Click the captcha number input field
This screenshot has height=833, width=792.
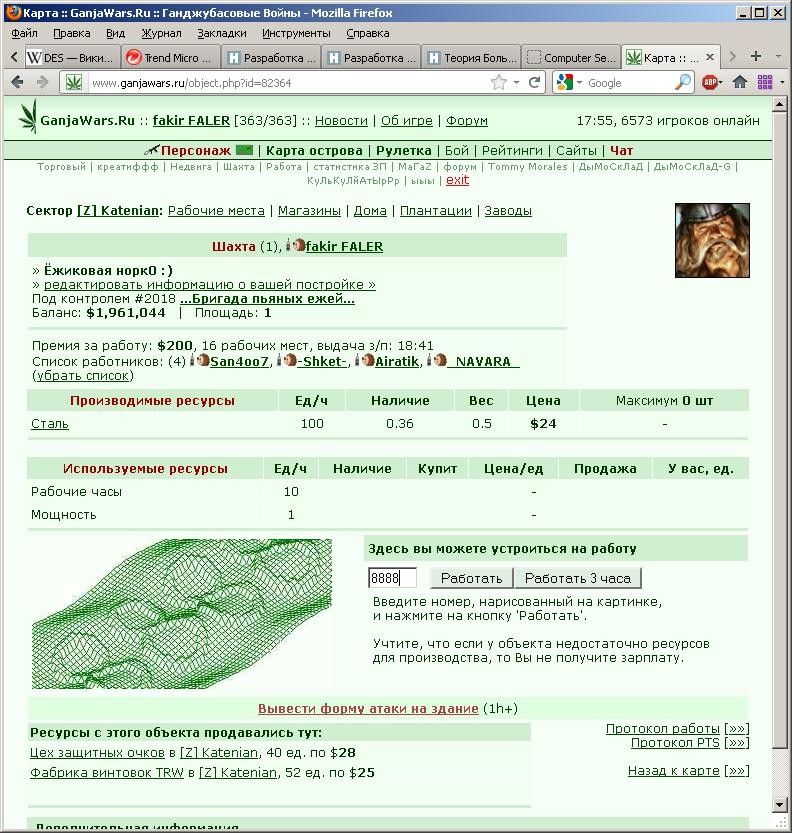[392, 578]
